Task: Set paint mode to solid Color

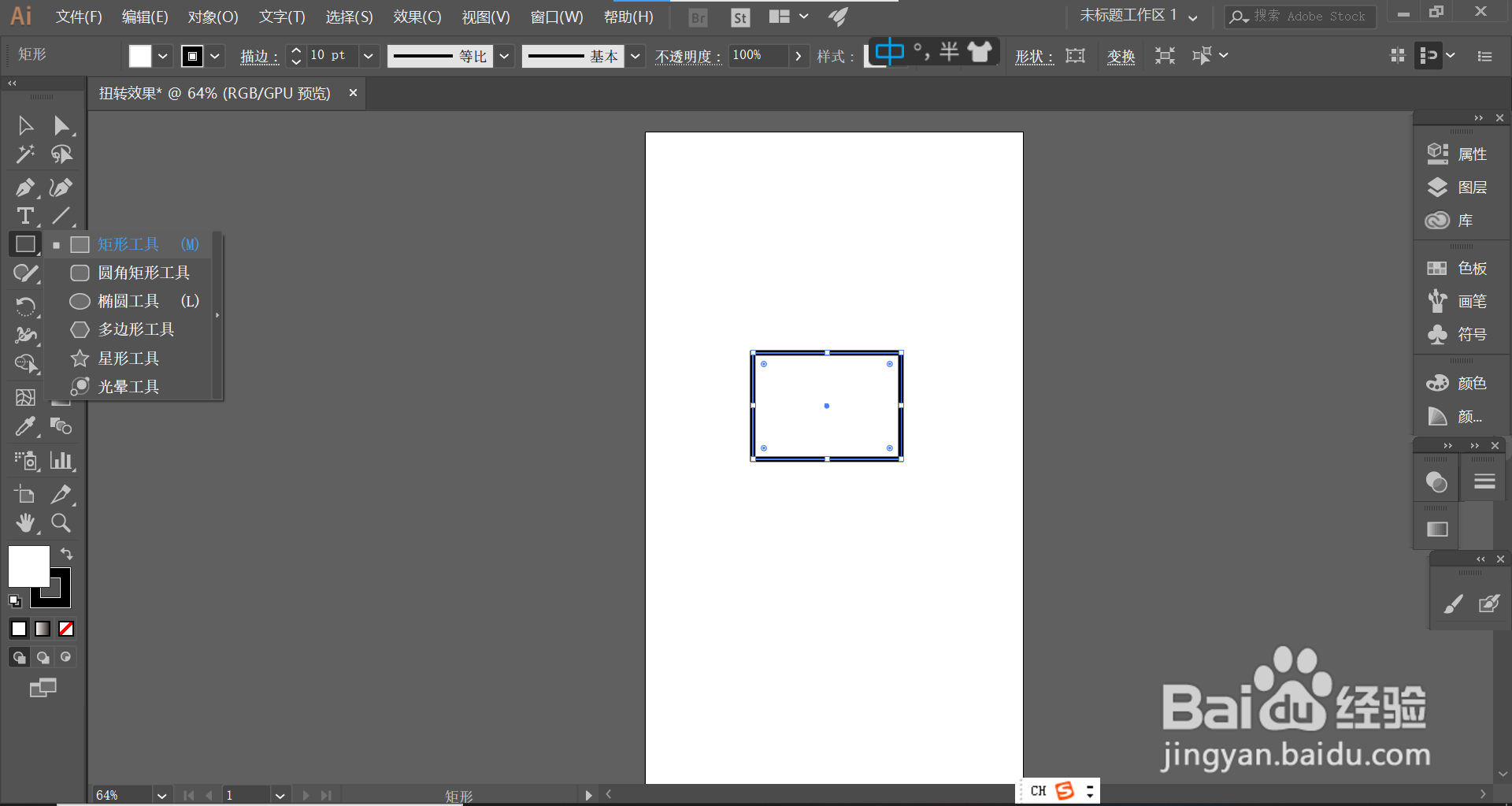Action: 19,629
